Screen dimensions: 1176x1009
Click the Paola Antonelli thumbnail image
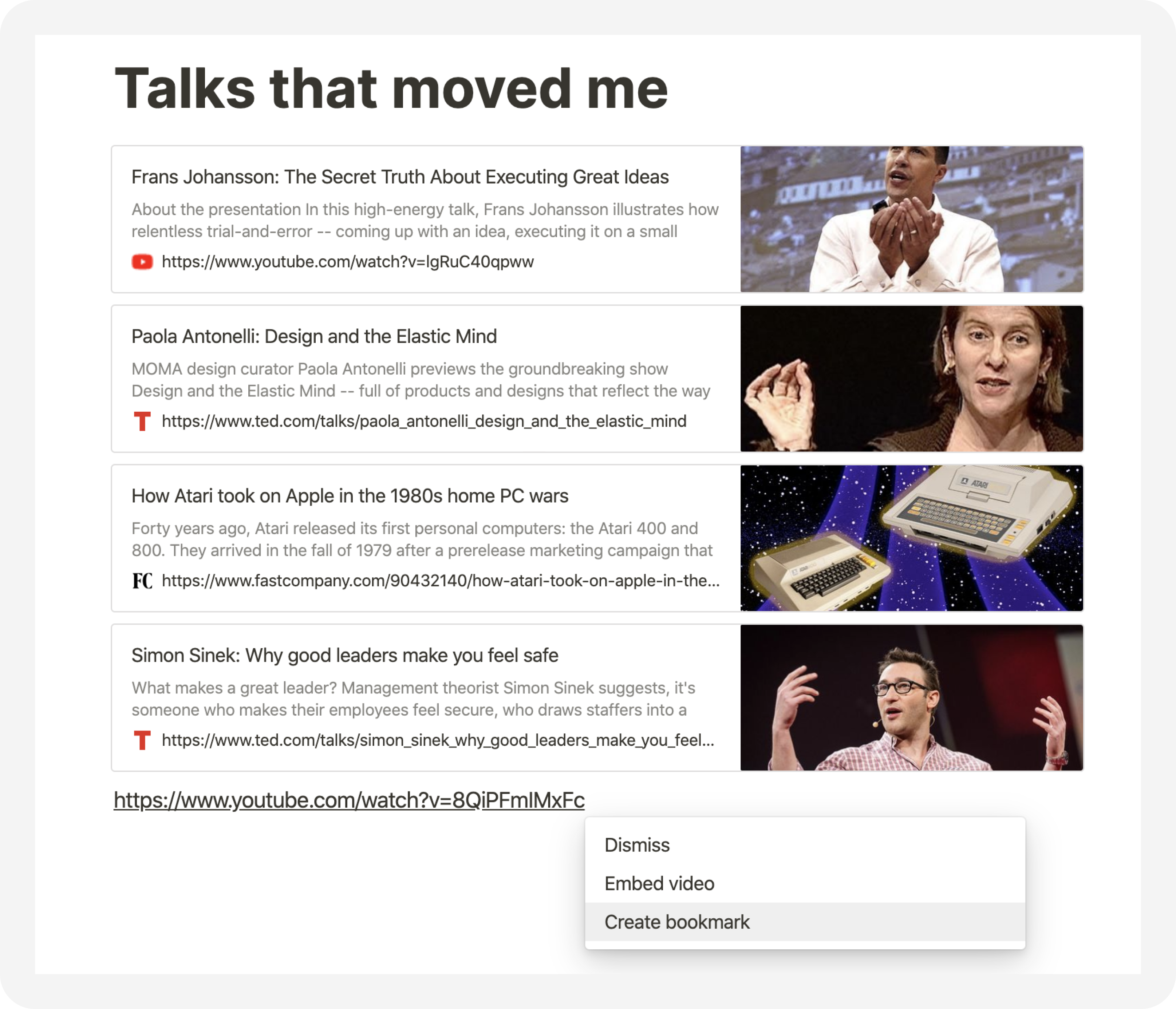point(912,379)
